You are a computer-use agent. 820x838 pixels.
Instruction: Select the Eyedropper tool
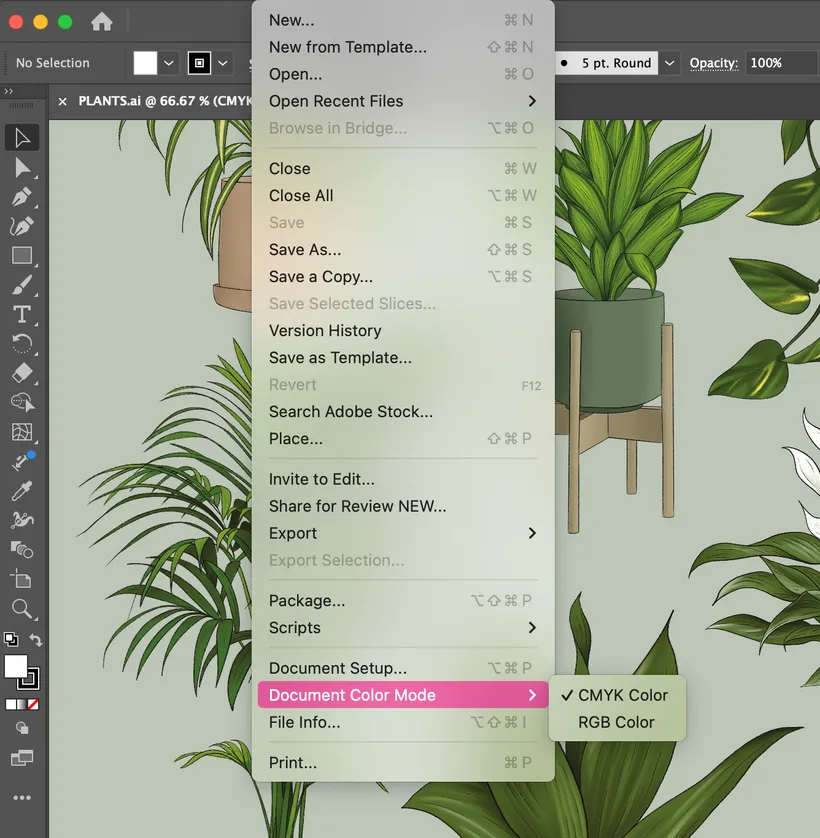pyautogui.click(x=22, y=491)
